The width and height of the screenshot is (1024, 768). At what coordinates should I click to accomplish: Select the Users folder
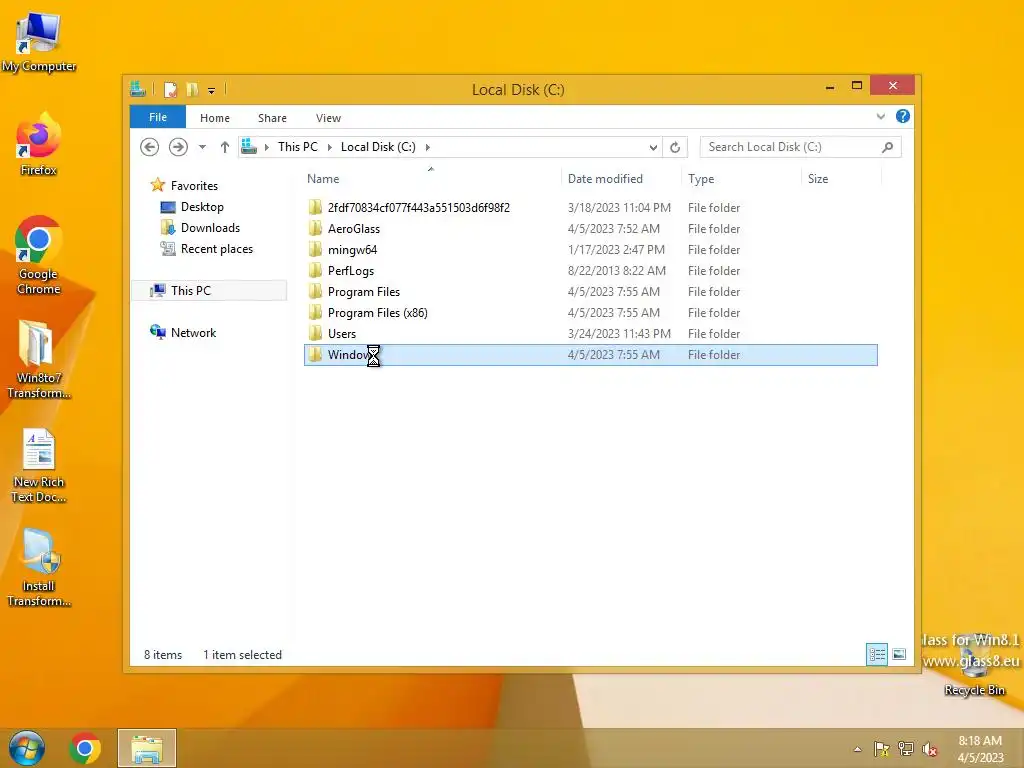tap(591, 333)
